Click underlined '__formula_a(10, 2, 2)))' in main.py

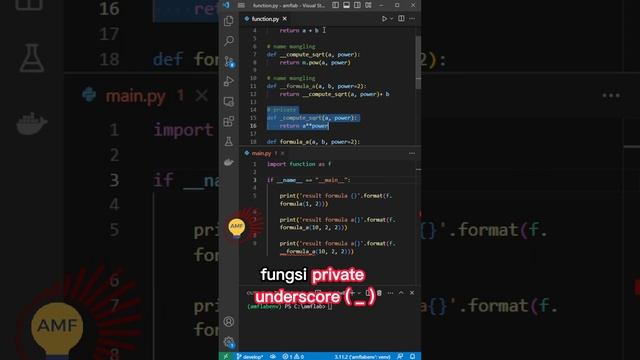click(317, 251)
